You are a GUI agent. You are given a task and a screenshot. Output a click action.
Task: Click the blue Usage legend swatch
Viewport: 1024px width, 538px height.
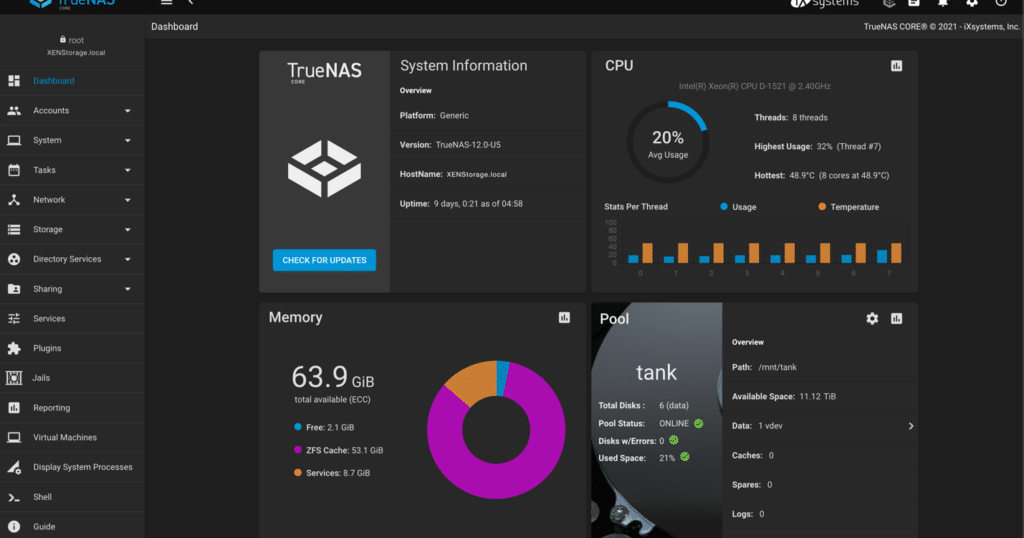(724, 207)
